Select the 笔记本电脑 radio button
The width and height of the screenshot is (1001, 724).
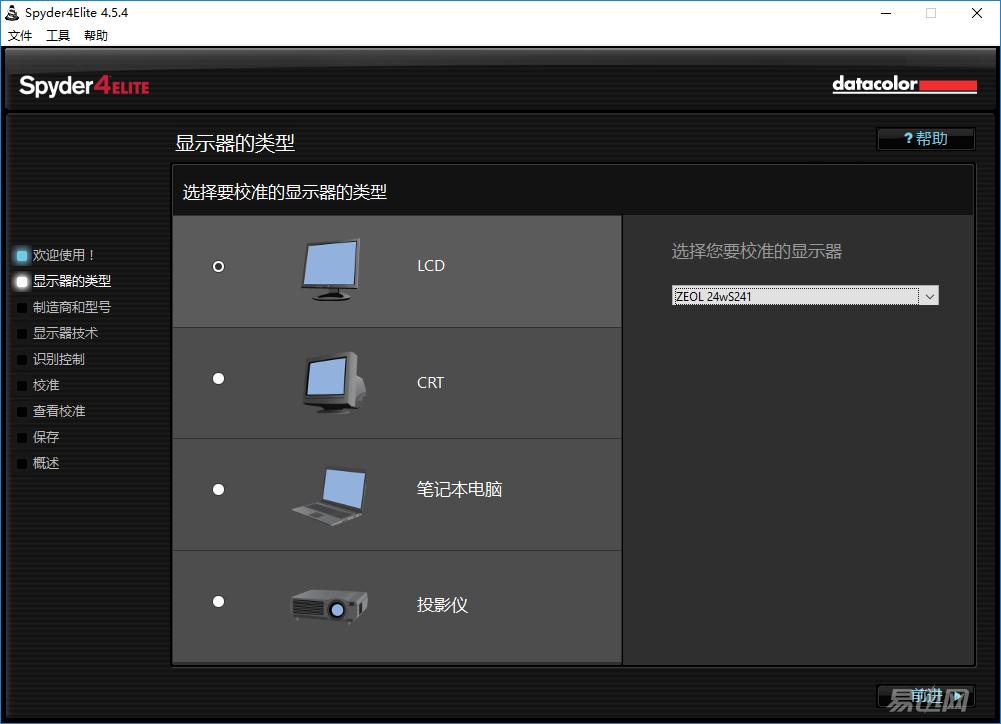coord(218,490)
